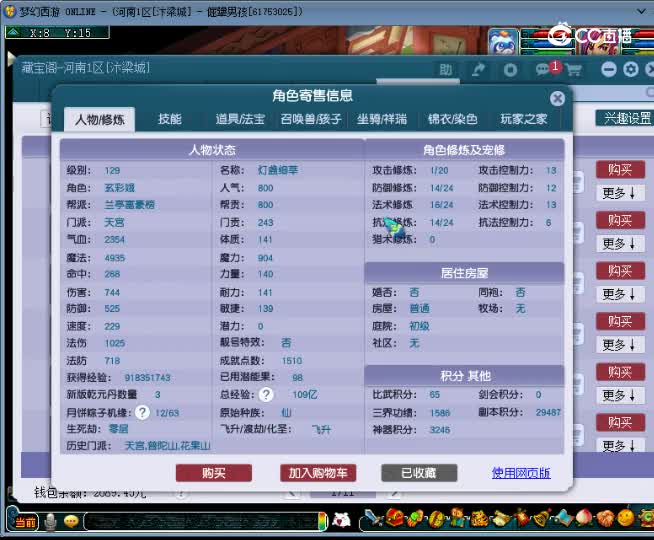654x540 pixels.
Task: Click the 兴趣设置 button in 藏宝阁 window
Action: 626,118
